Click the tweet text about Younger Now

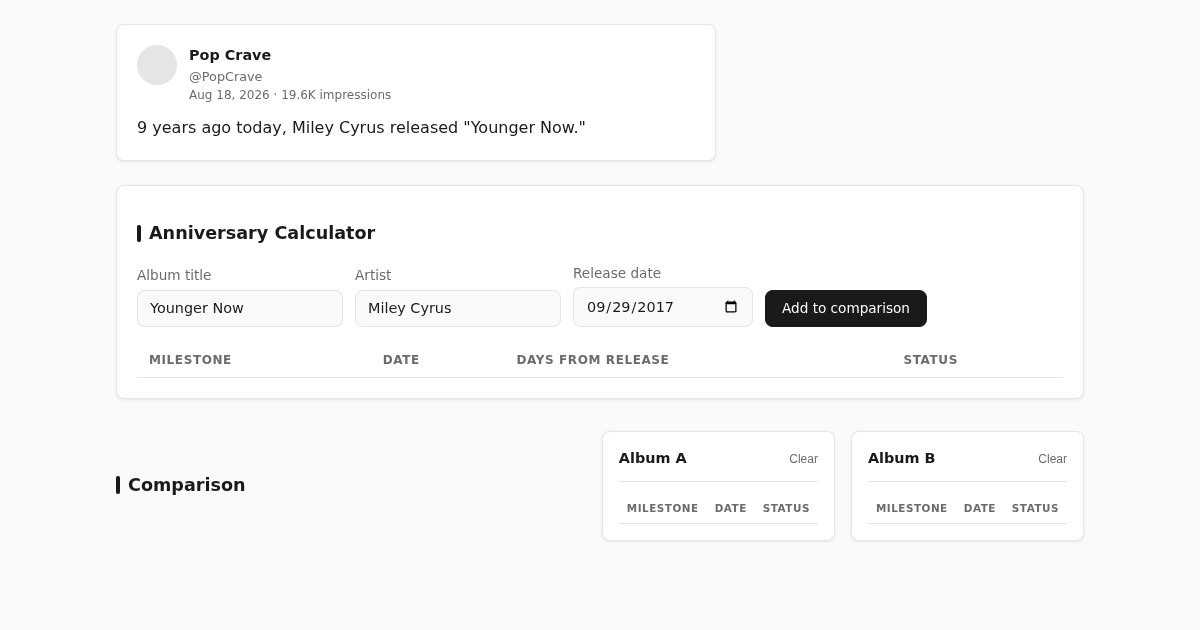pyautogui.click(x=361, y=128)
